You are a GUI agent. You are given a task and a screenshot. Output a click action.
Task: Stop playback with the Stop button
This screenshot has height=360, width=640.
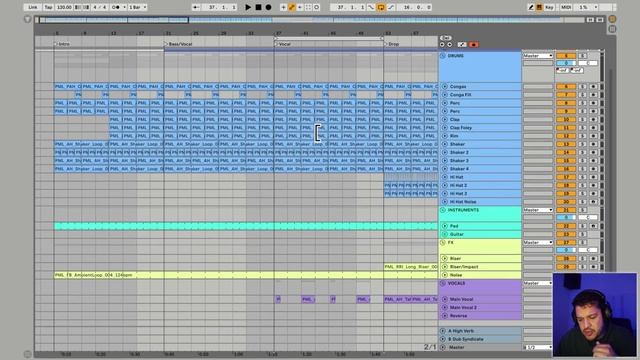[258, 7]
